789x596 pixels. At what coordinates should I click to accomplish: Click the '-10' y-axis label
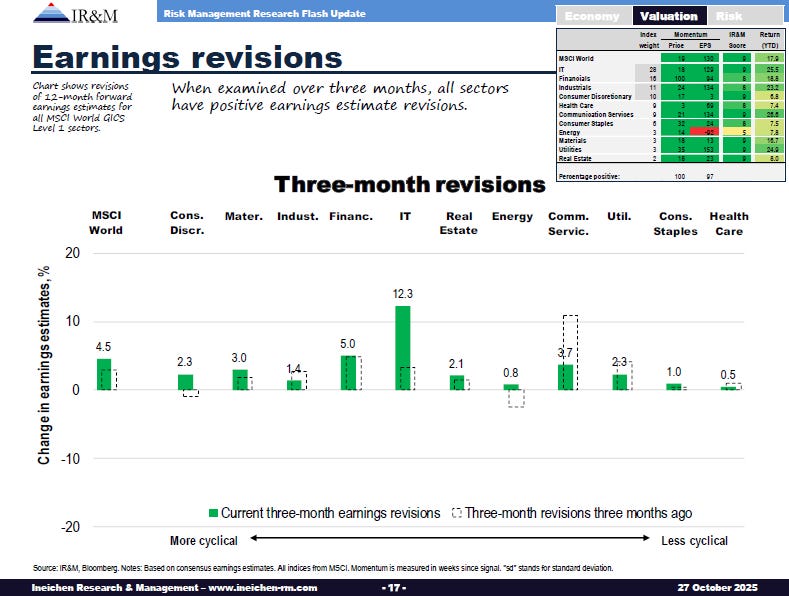[x=70, y=459]
